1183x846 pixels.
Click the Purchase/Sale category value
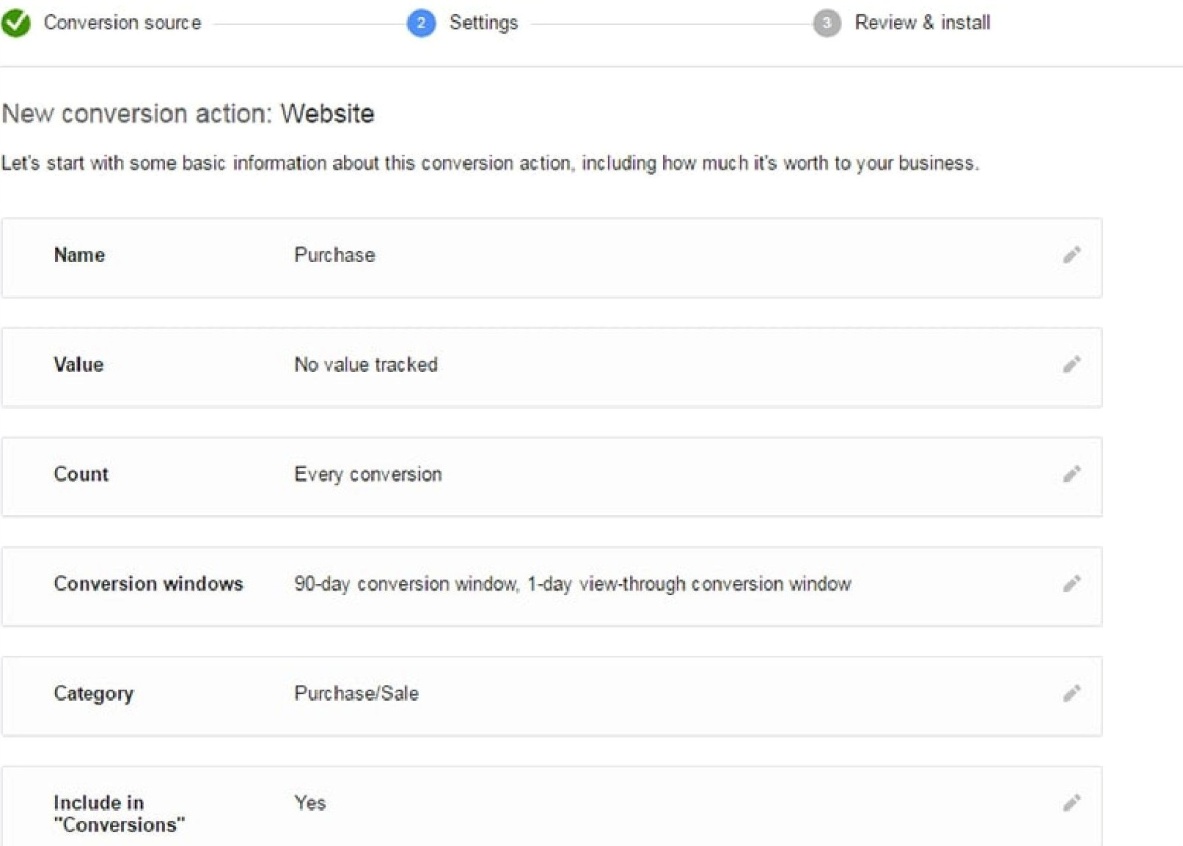pos(356,694)
